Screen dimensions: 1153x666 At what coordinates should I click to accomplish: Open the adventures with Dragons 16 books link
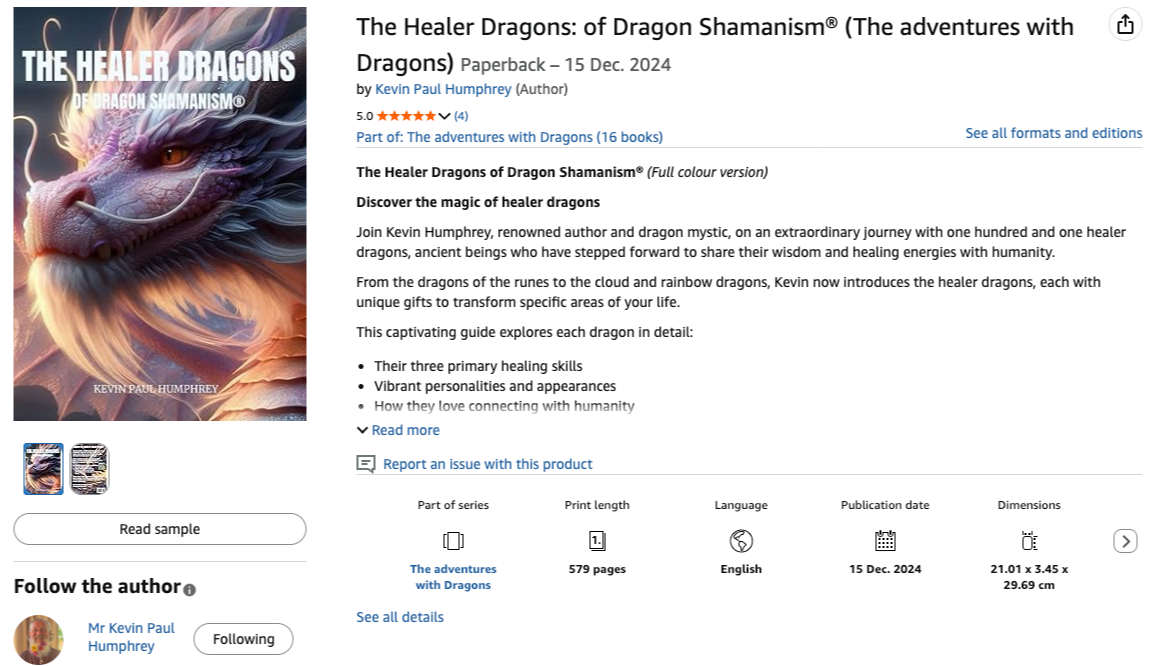tap(509, 137)
